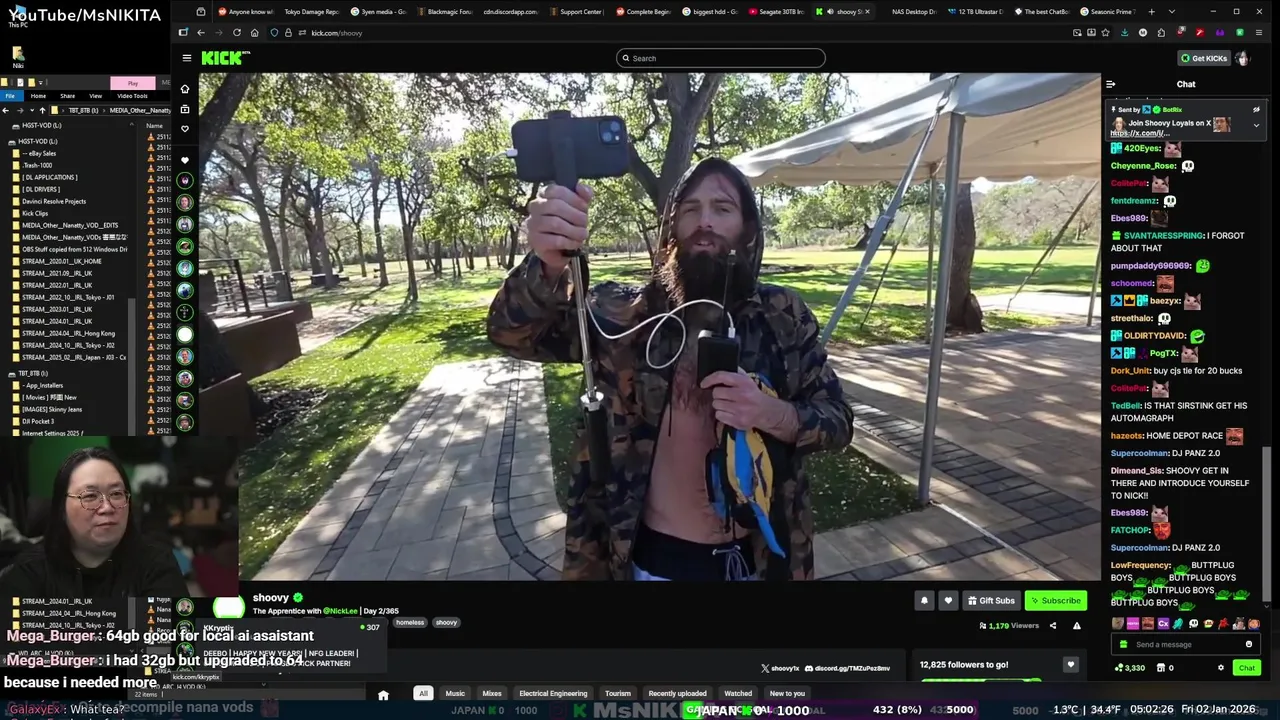Click the Gift Subs button
The height and width of the screenshot is (720, 1280).
coord(991,601)
